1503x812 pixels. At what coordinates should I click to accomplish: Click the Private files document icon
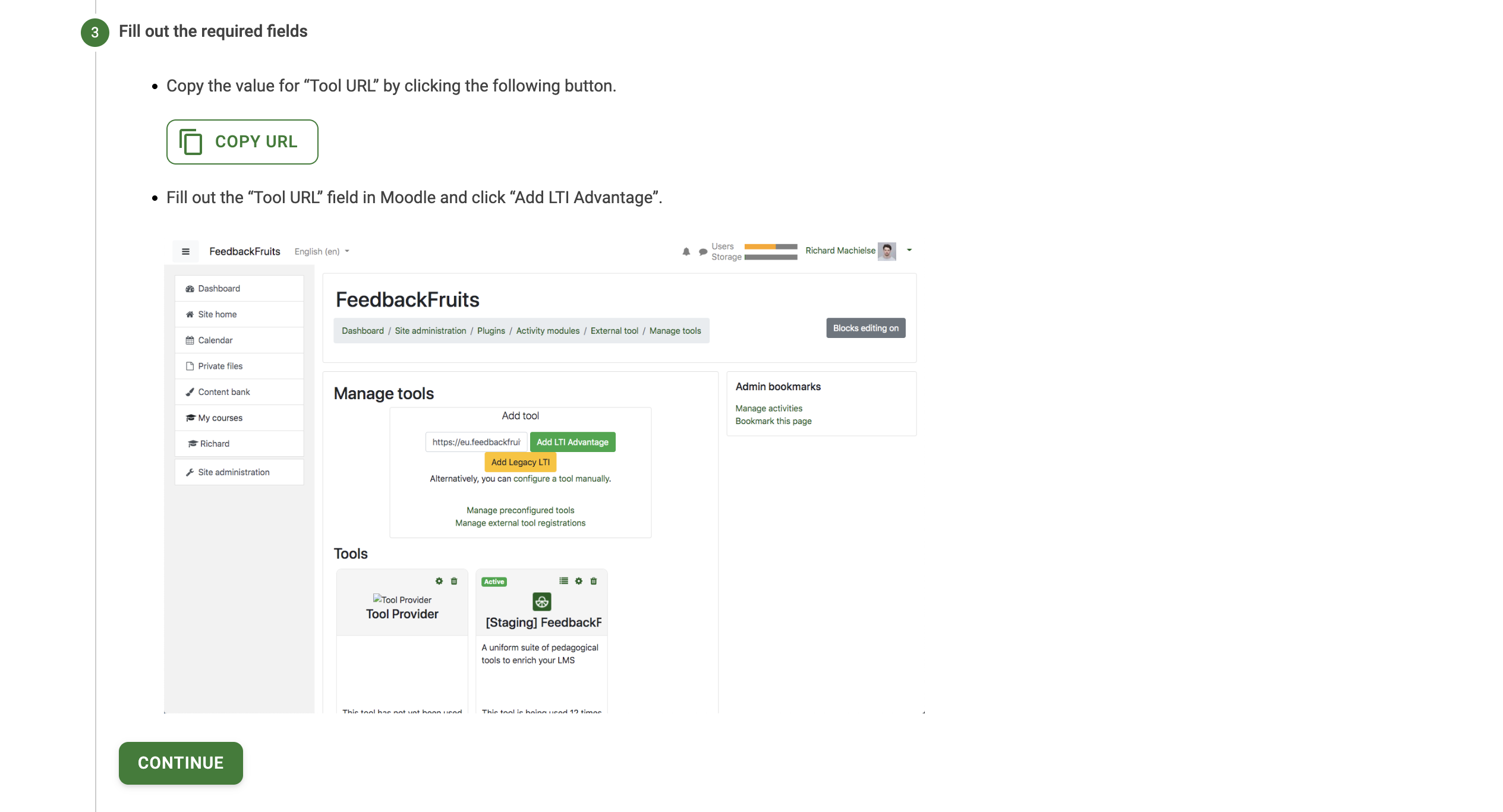pyautogui.click(x=190, y=366)
